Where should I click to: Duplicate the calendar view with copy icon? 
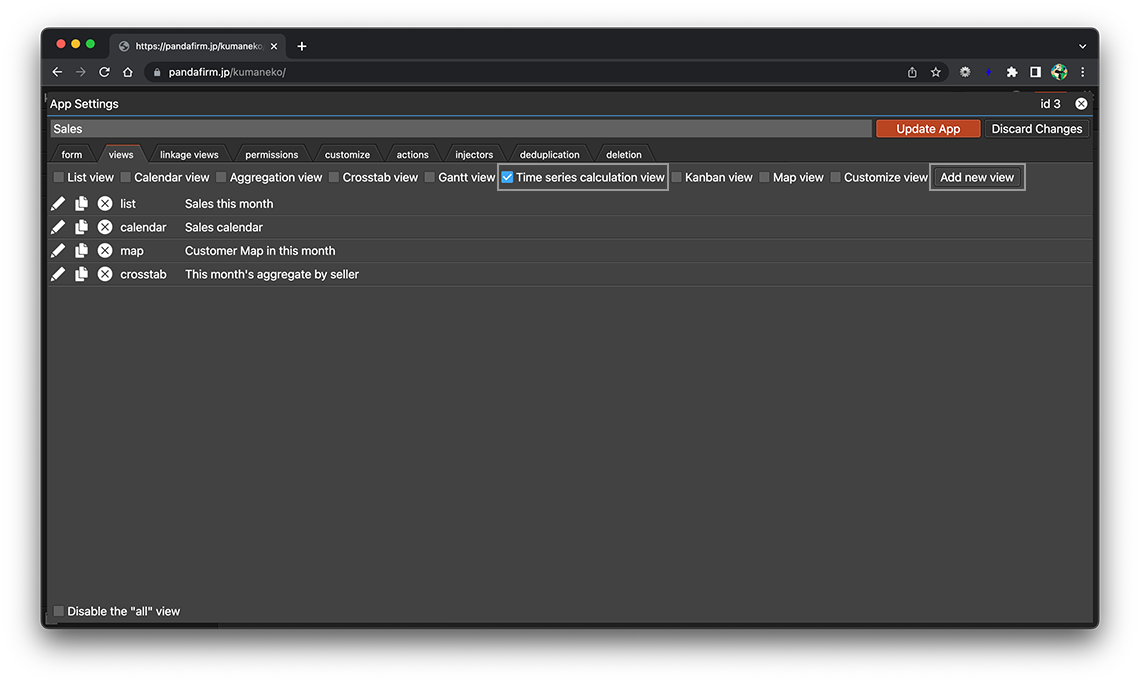coord(81,227)
